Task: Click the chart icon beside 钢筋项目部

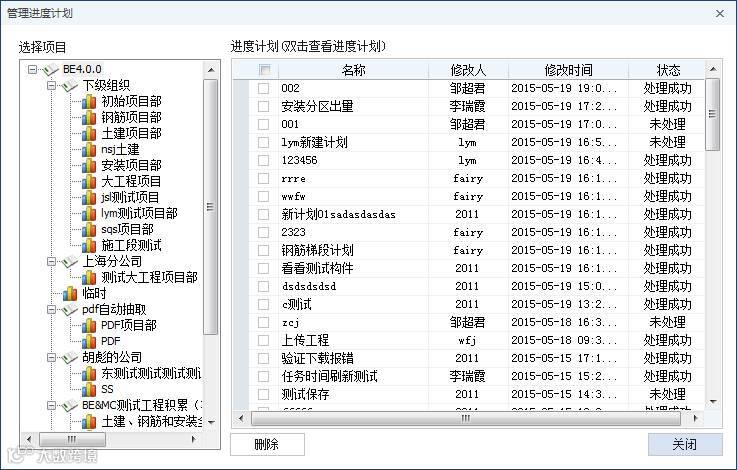Action: 89,118
